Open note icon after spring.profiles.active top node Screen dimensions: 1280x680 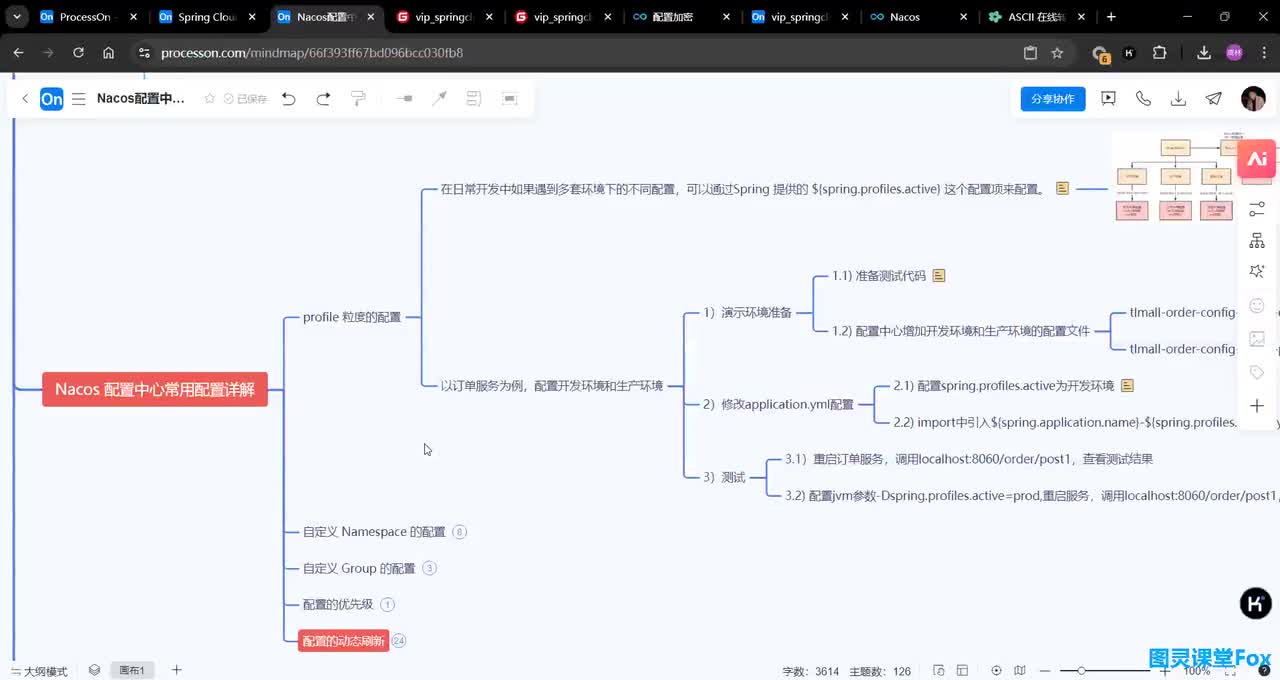pyautogui.click(x=1062, y=188)
